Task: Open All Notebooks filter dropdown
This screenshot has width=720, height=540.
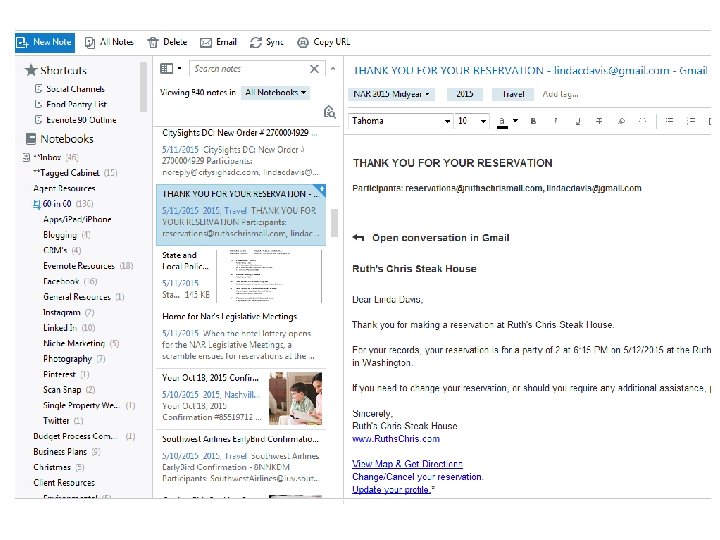Action: (275, 92)
